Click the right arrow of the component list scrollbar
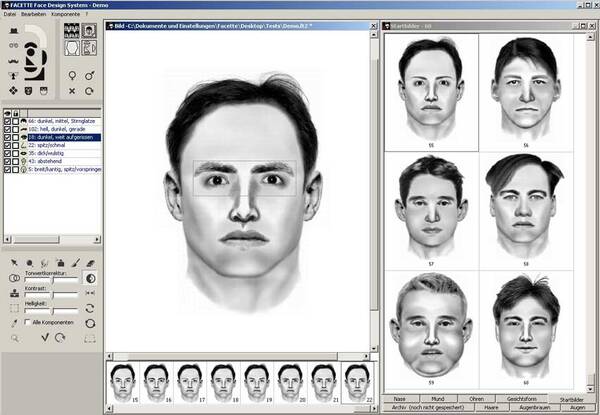Viewport: 600px width, 415px height. pyautogui.click(x=97, y=239)
